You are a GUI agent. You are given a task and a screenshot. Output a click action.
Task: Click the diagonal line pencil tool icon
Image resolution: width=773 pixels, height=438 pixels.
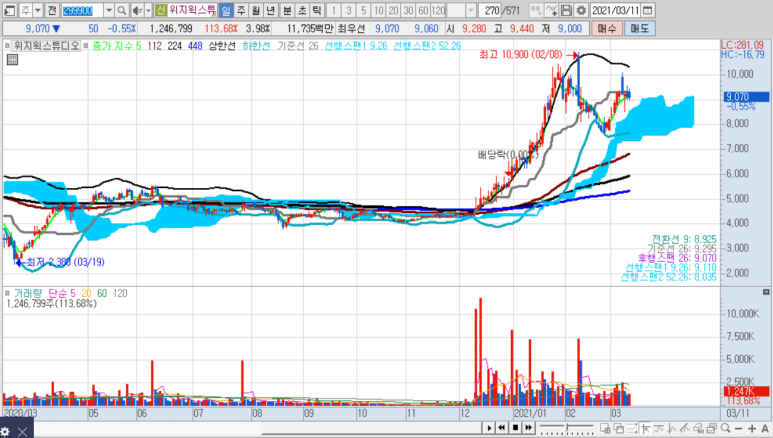coord(685,428)
